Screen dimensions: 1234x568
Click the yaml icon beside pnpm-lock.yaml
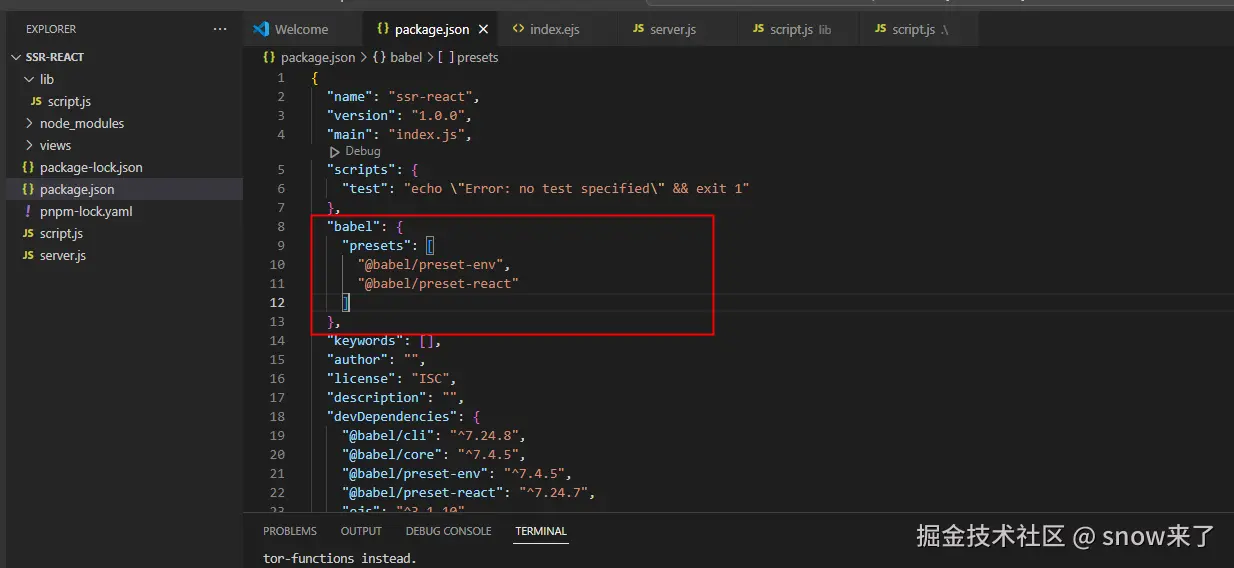point(28,211)
